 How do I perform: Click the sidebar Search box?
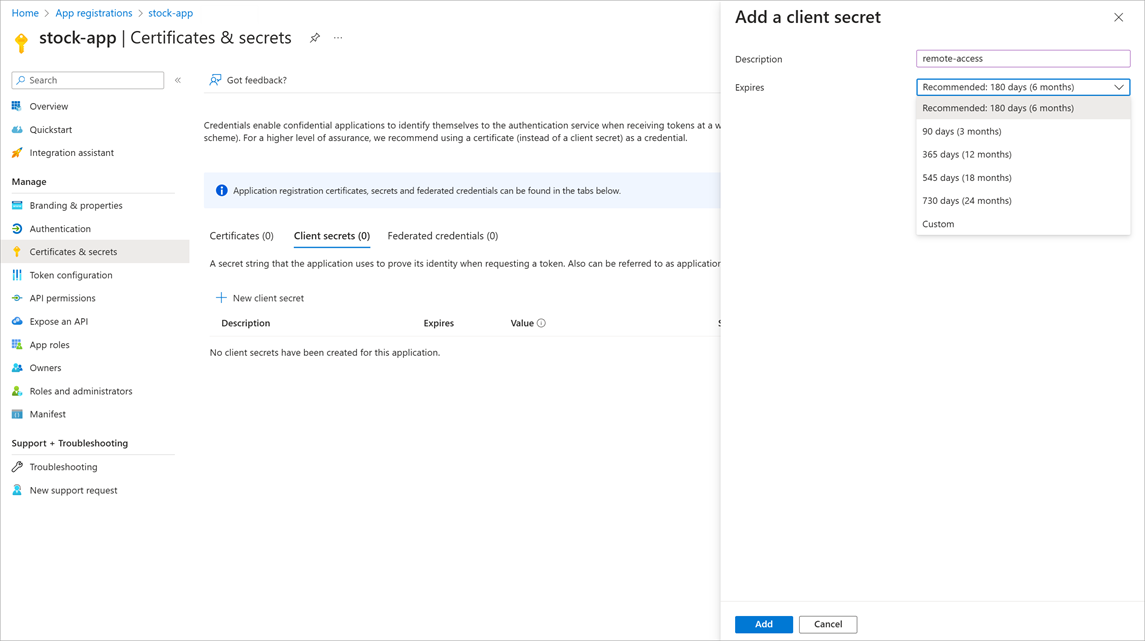click(88, 80)
